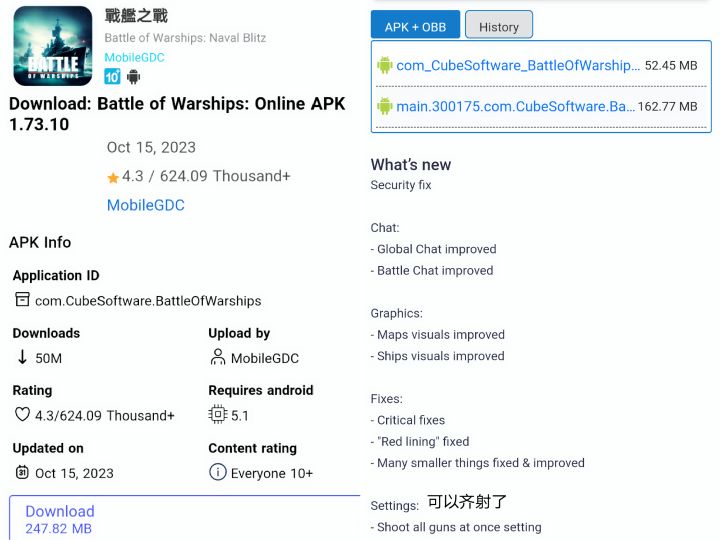This screenshot has height=540, width=720.
Task: Open the MobileGDC link below the rating
Action: click(x=146, y=205)
